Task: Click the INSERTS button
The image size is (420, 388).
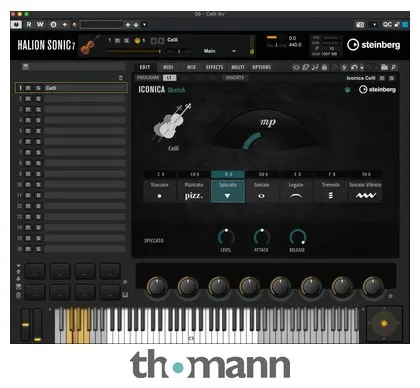Action: pos(235,78)
